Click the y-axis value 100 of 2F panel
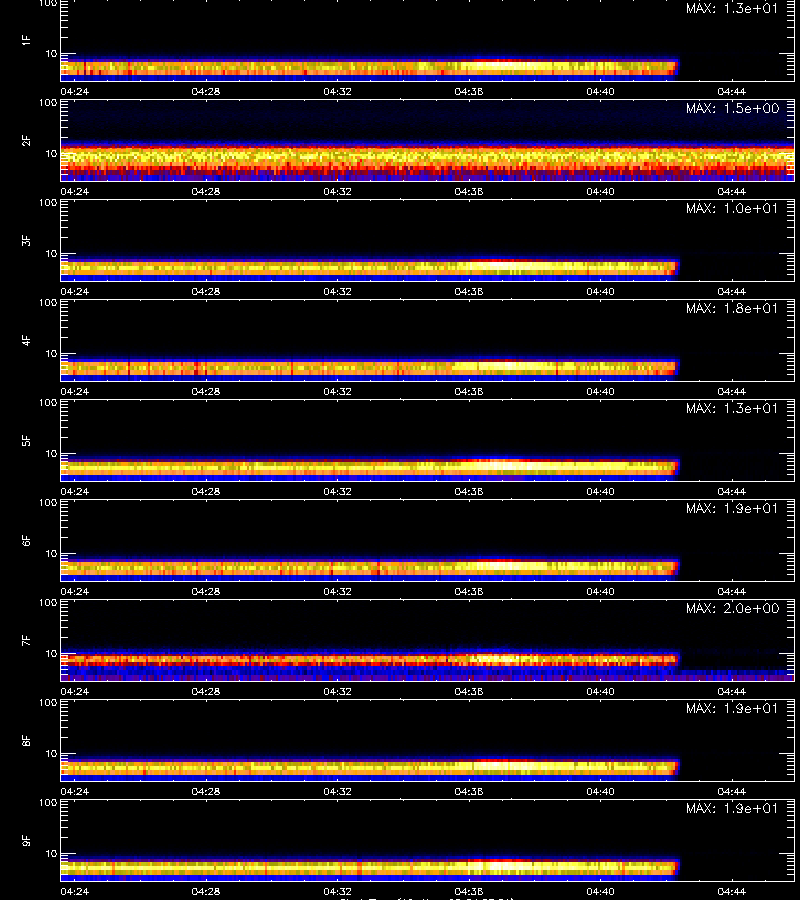Viewport: 800px width, 900px height. 48,103
